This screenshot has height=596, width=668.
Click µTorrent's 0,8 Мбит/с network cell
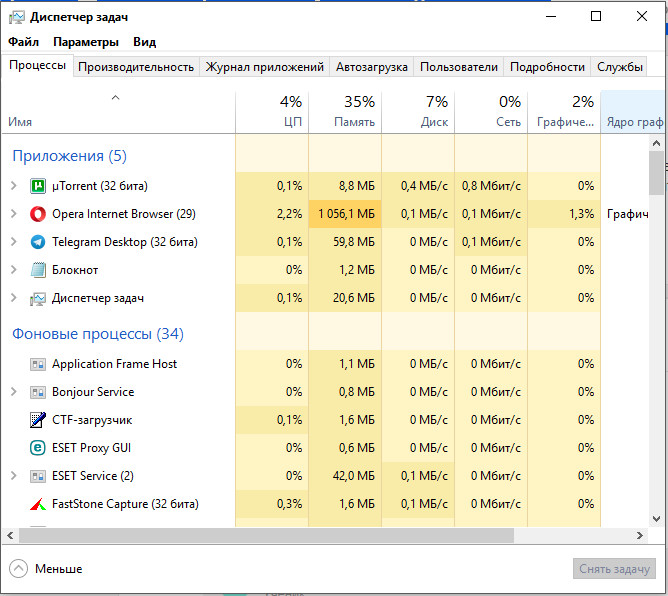(491, 186)
